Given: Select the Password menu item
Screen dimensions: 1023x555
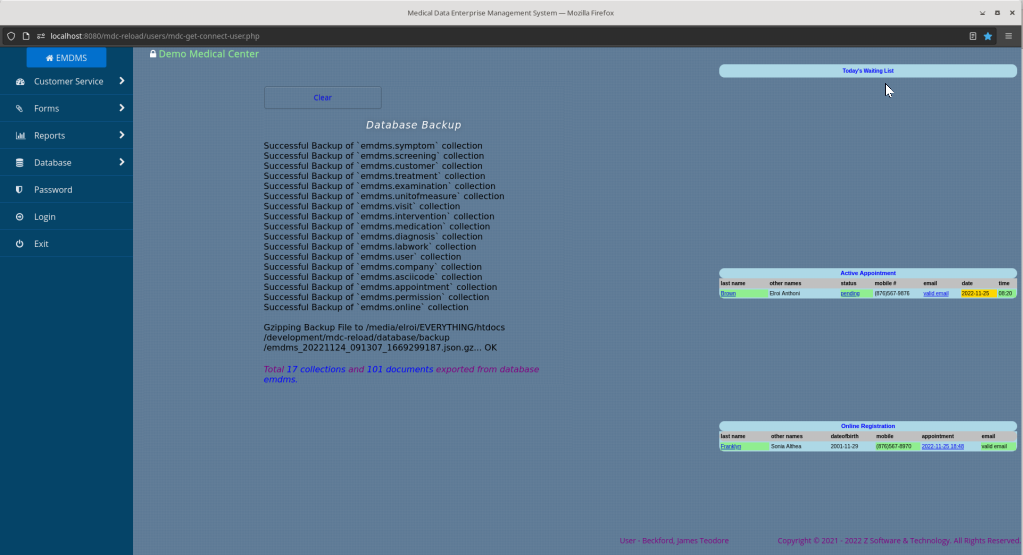Looking at the screenshot, I should (66, 190).
